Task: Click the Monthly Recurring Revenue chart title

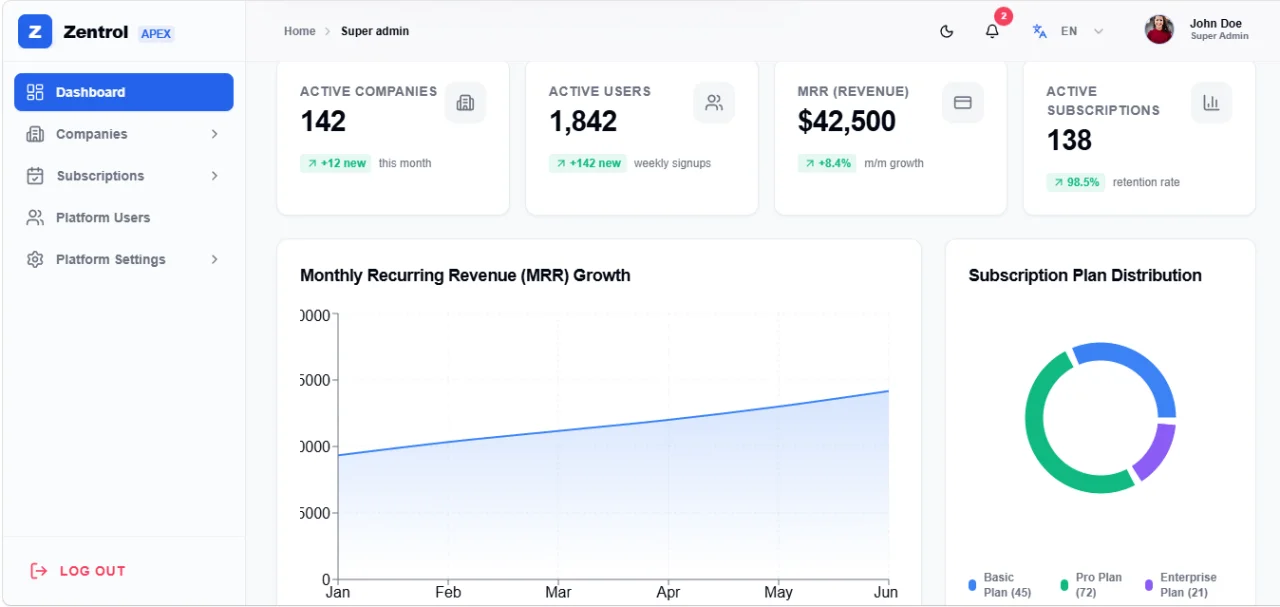Action: point(465,275)
